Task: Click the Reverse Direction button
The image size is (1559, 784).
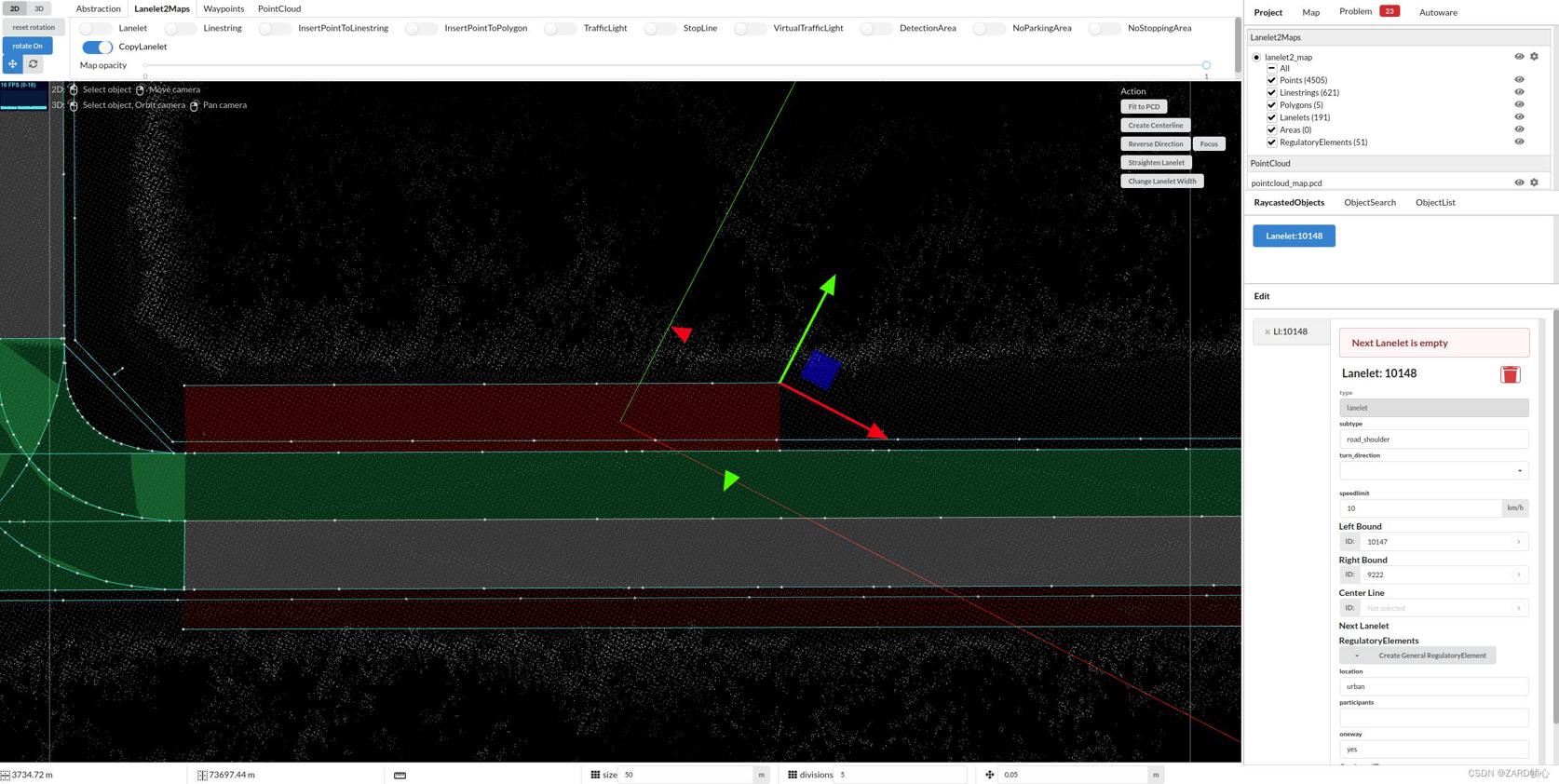Action: click(x=1155, y=144)
